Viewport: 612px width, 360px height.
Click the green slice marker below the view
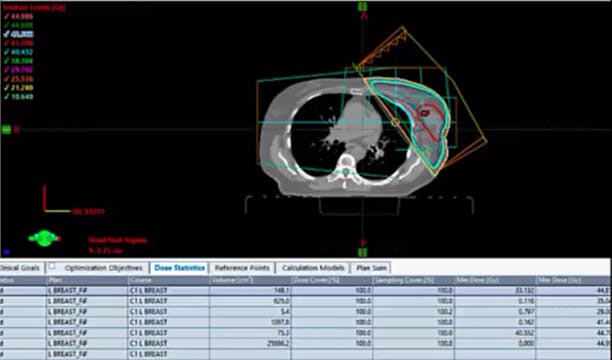(363, 252)
